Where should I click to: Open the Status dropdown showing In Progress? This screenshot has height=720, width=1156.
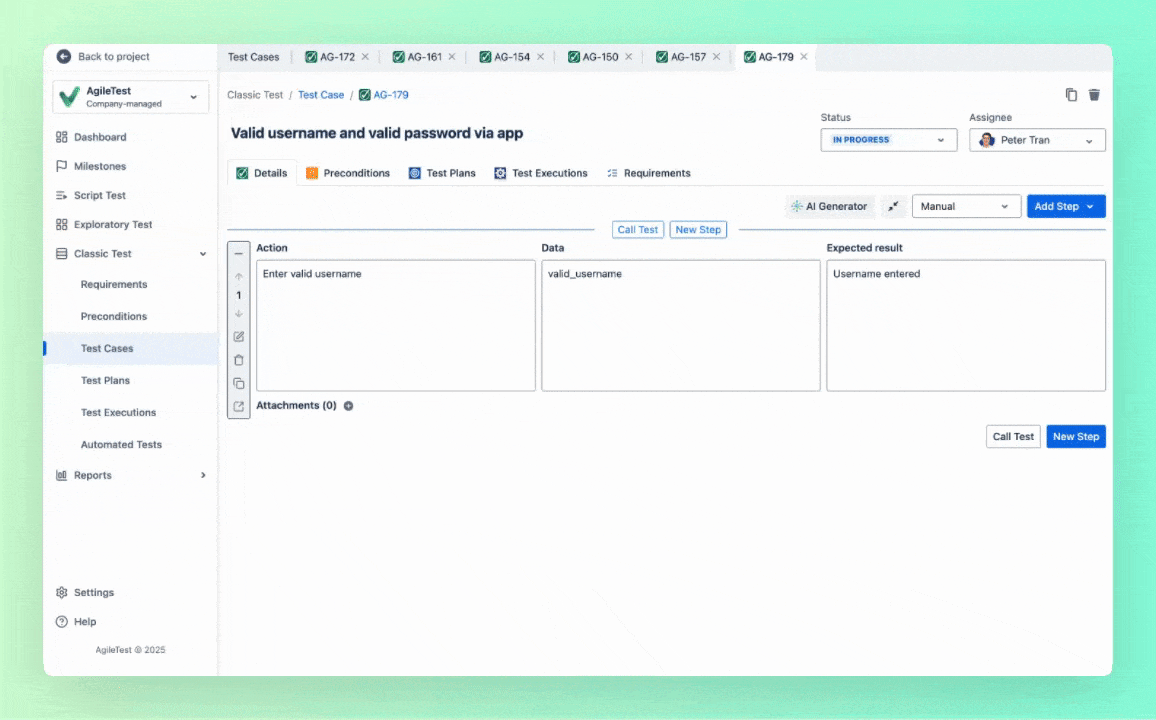888,139
